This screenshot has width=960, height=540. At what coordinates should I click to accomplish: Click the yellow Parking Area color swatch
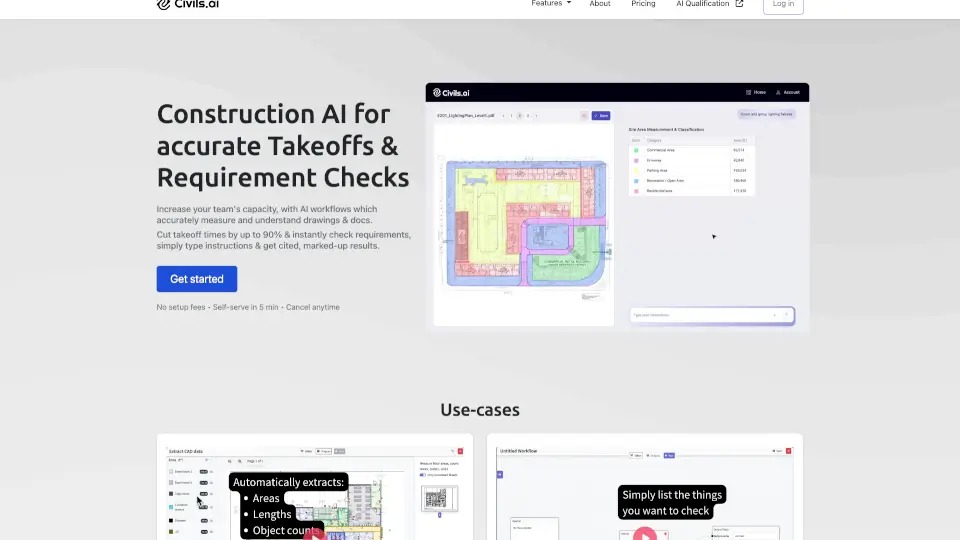click(x=636, y=171)
